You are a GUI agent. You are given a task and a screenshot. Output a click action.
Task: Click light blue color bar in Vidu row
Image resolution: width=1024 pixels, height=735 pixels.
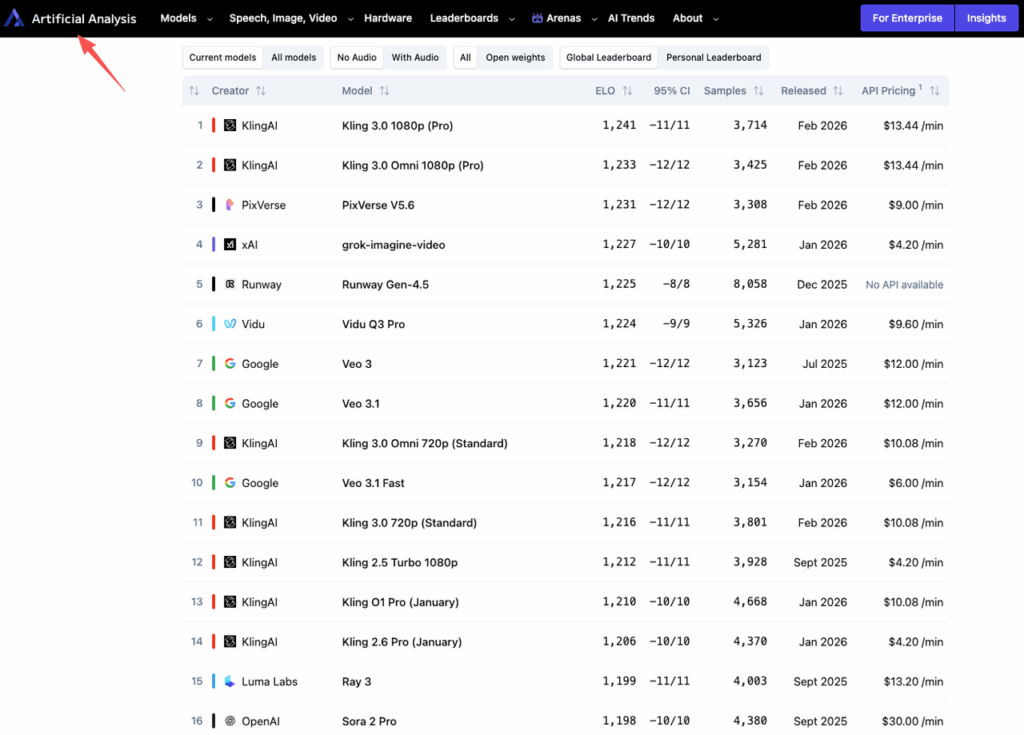click(214, 323)
